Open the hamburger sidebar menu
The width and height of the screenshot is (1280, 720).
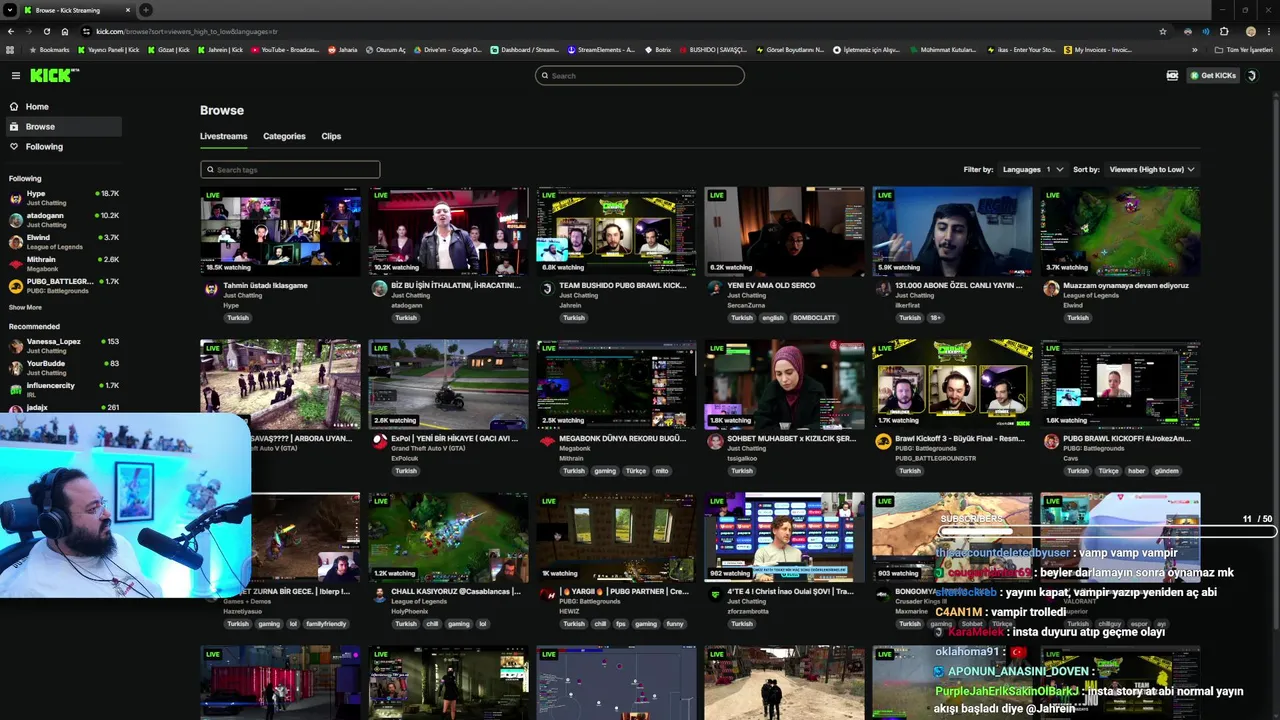16,76
